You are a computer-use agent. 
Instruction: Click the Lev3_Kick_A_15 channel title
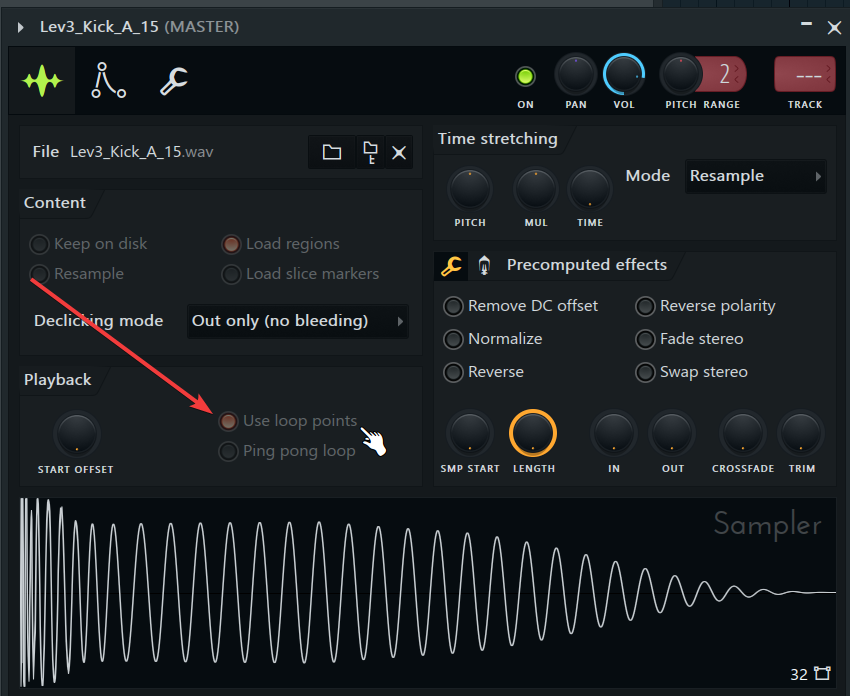(101, 27)
